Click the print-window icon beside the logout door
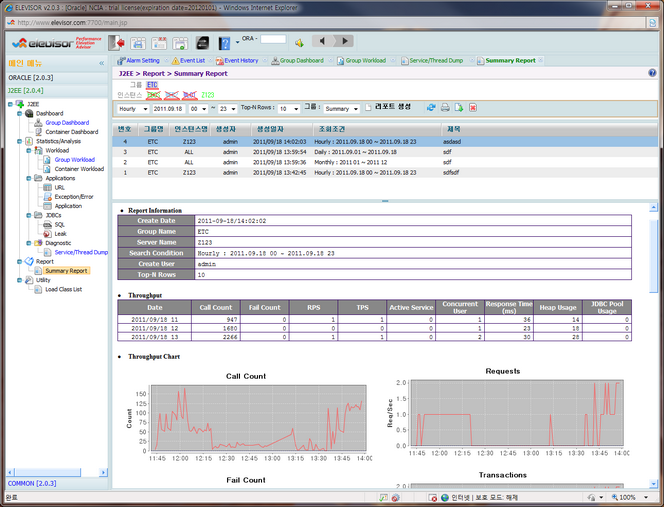664x507 pixels. (x=138, y=43)
